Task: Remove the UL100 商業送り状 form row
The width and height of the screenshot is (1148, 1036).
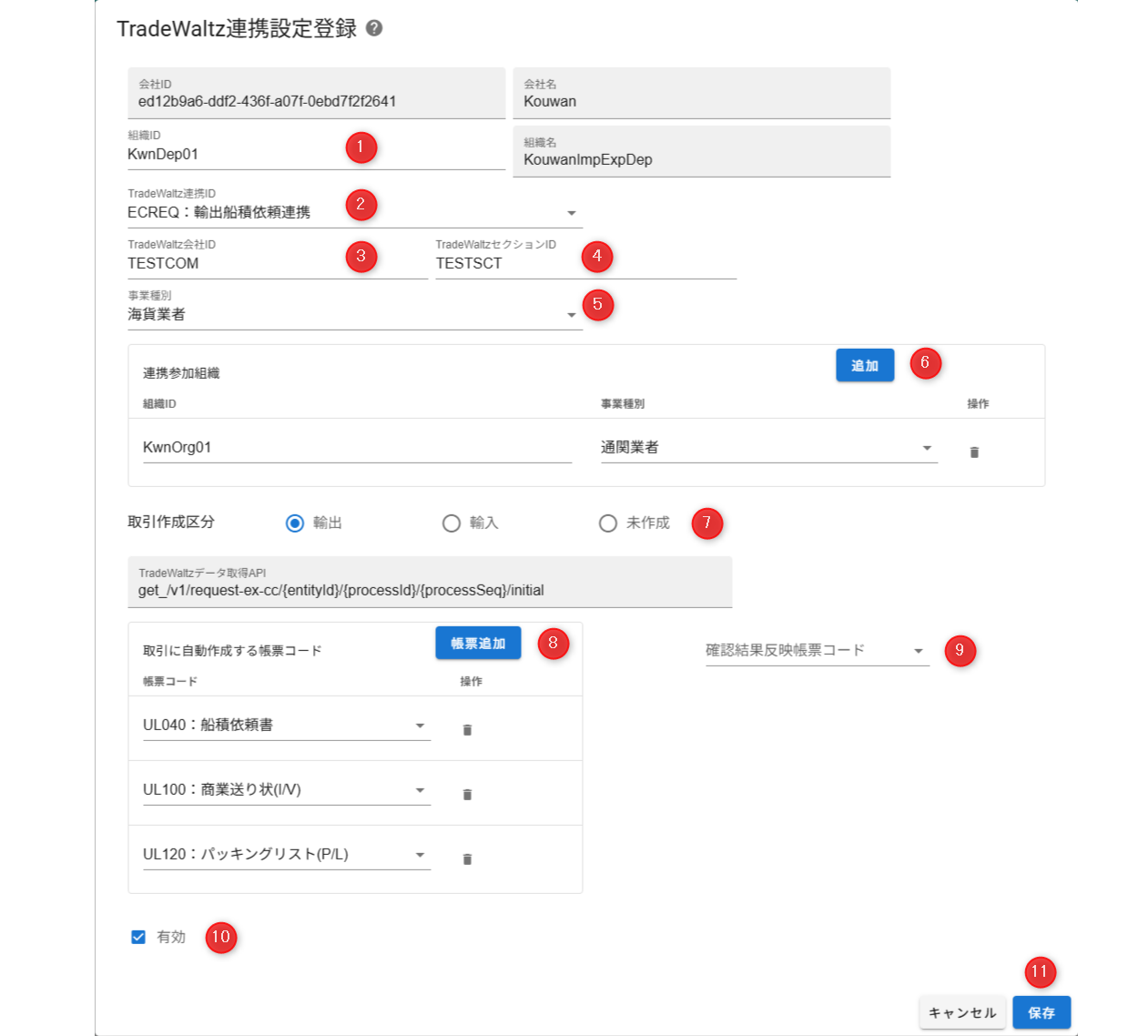Action: click(x=467, y=795)
